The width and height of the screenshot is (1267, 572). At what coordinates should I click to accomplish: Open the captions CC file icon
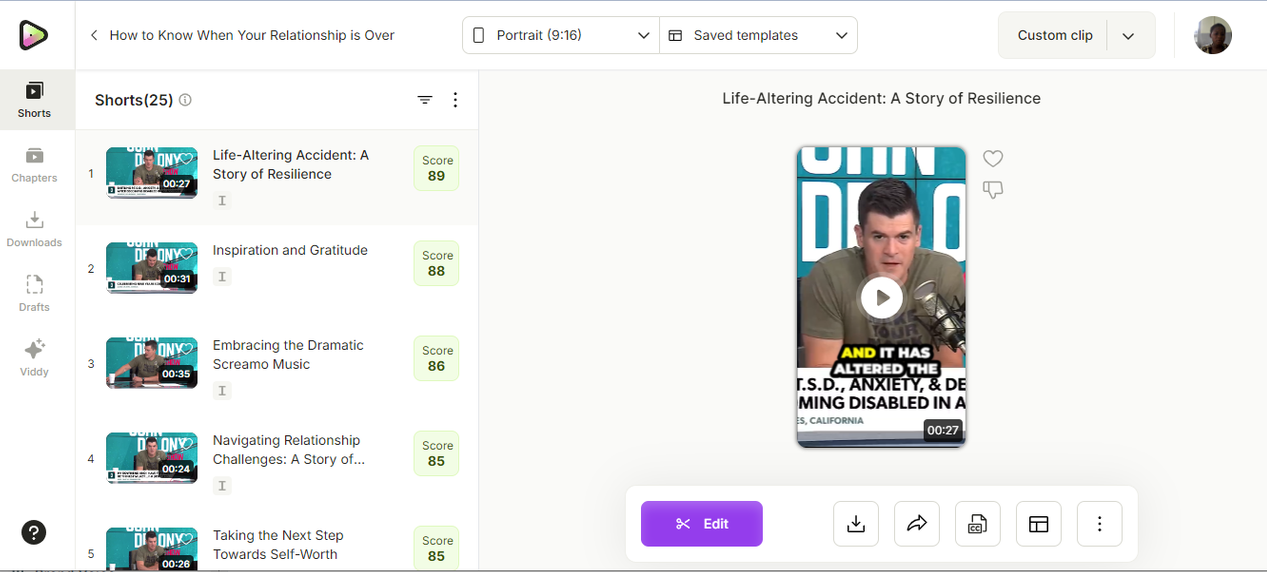coord(978,524)
